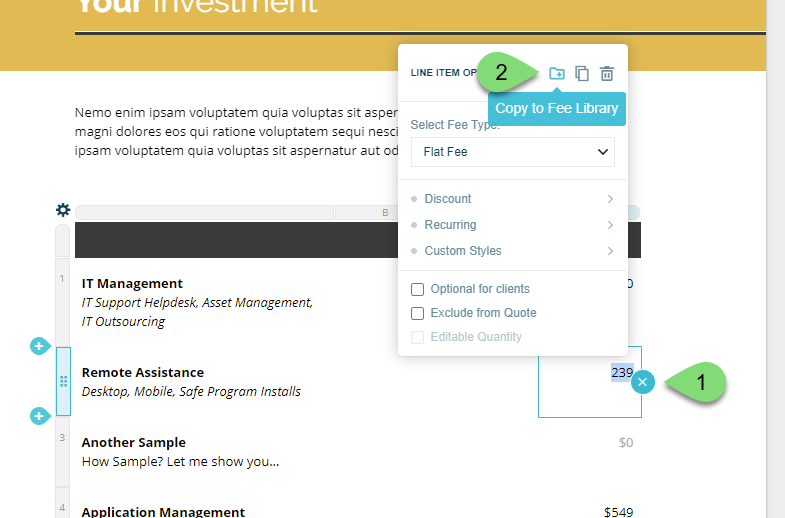Toggle the Editable Quantity checkbox
785x518 pixels.
click(418, 337)
